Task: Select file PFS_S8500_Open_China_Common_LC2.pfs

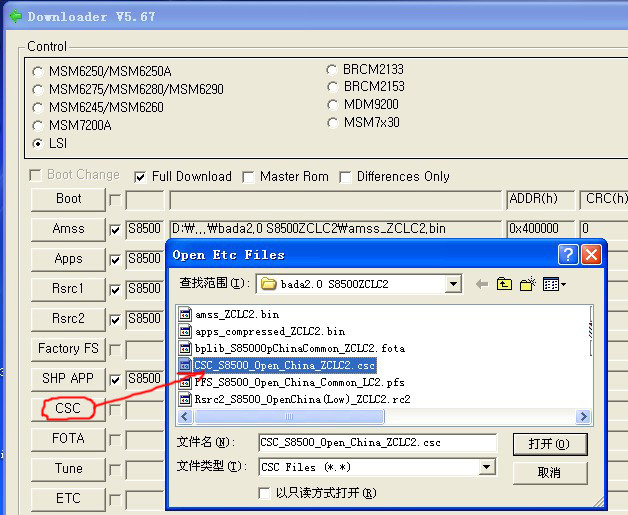Action: [300, 382]
